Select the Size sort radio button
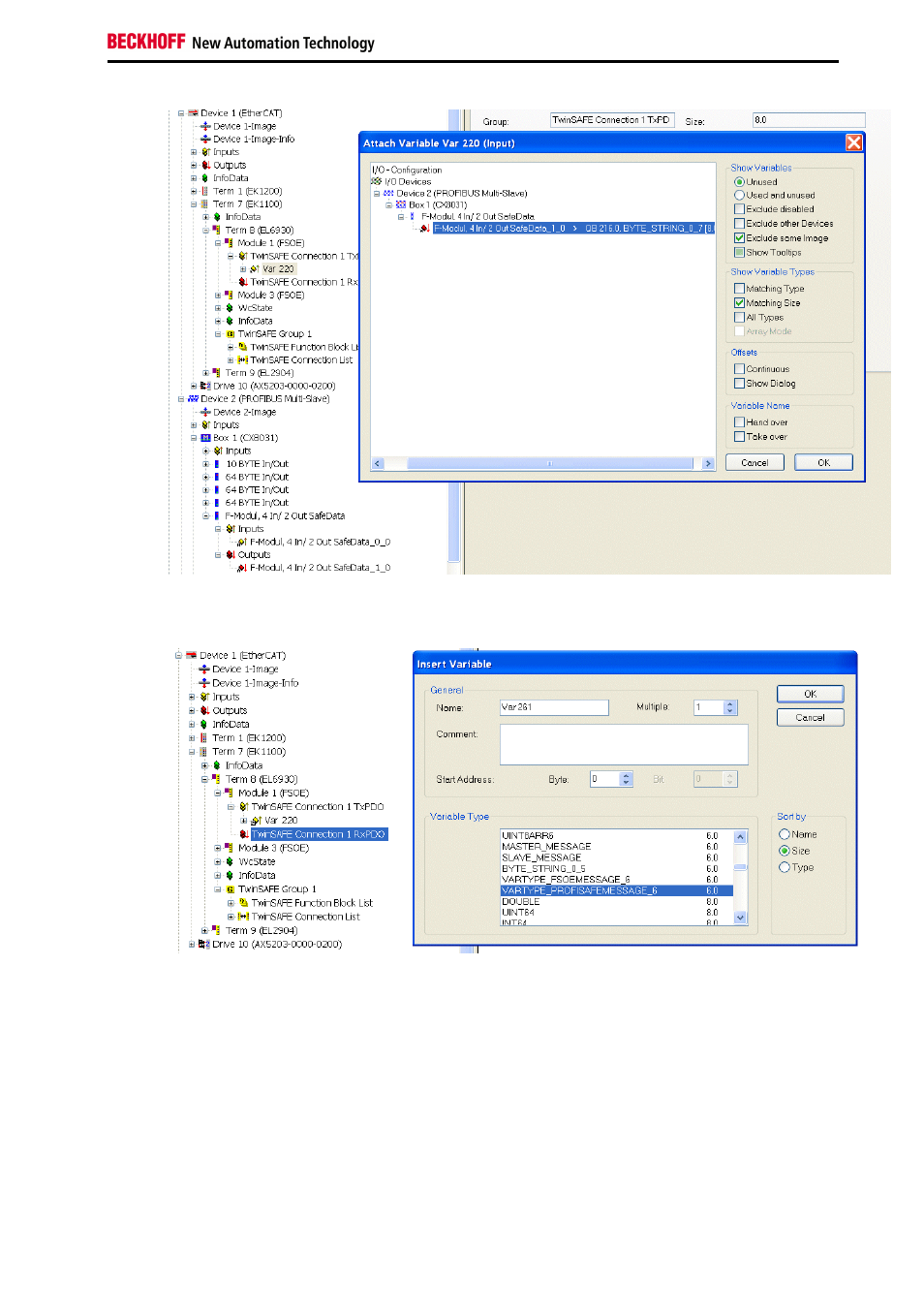Image resolution: width=924 pixels, height=1308 pixels. click(785, 851)
